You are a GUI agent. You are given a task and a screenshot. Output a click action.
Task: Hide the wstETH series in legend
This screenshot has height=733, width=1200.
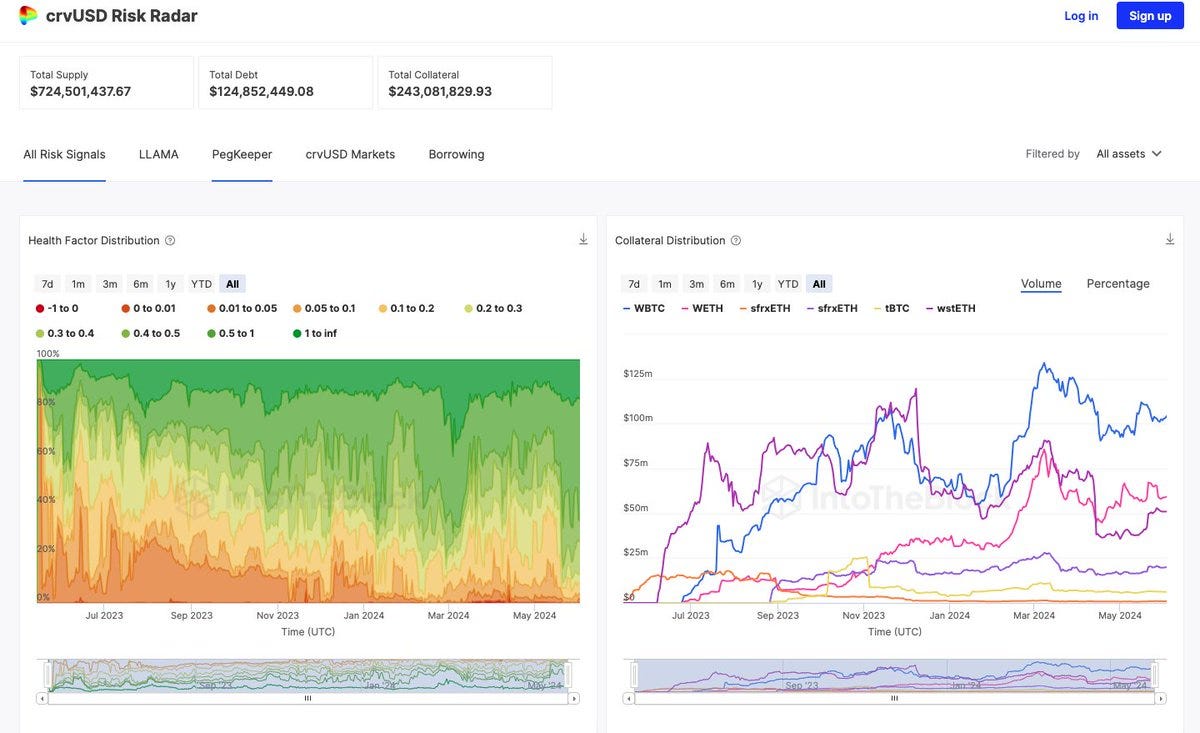[x=951, y=308]
